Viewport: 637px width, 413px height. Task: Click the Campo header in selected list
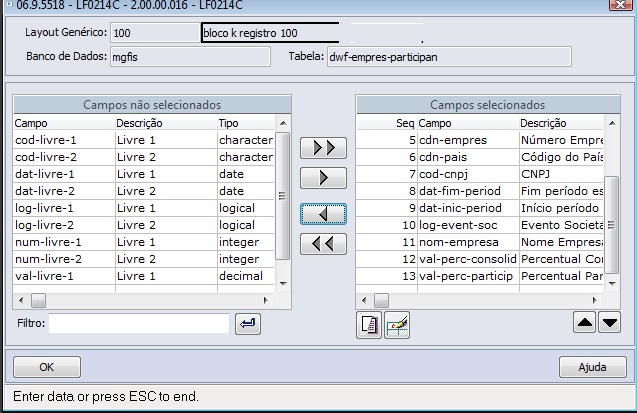pos(468,123)
